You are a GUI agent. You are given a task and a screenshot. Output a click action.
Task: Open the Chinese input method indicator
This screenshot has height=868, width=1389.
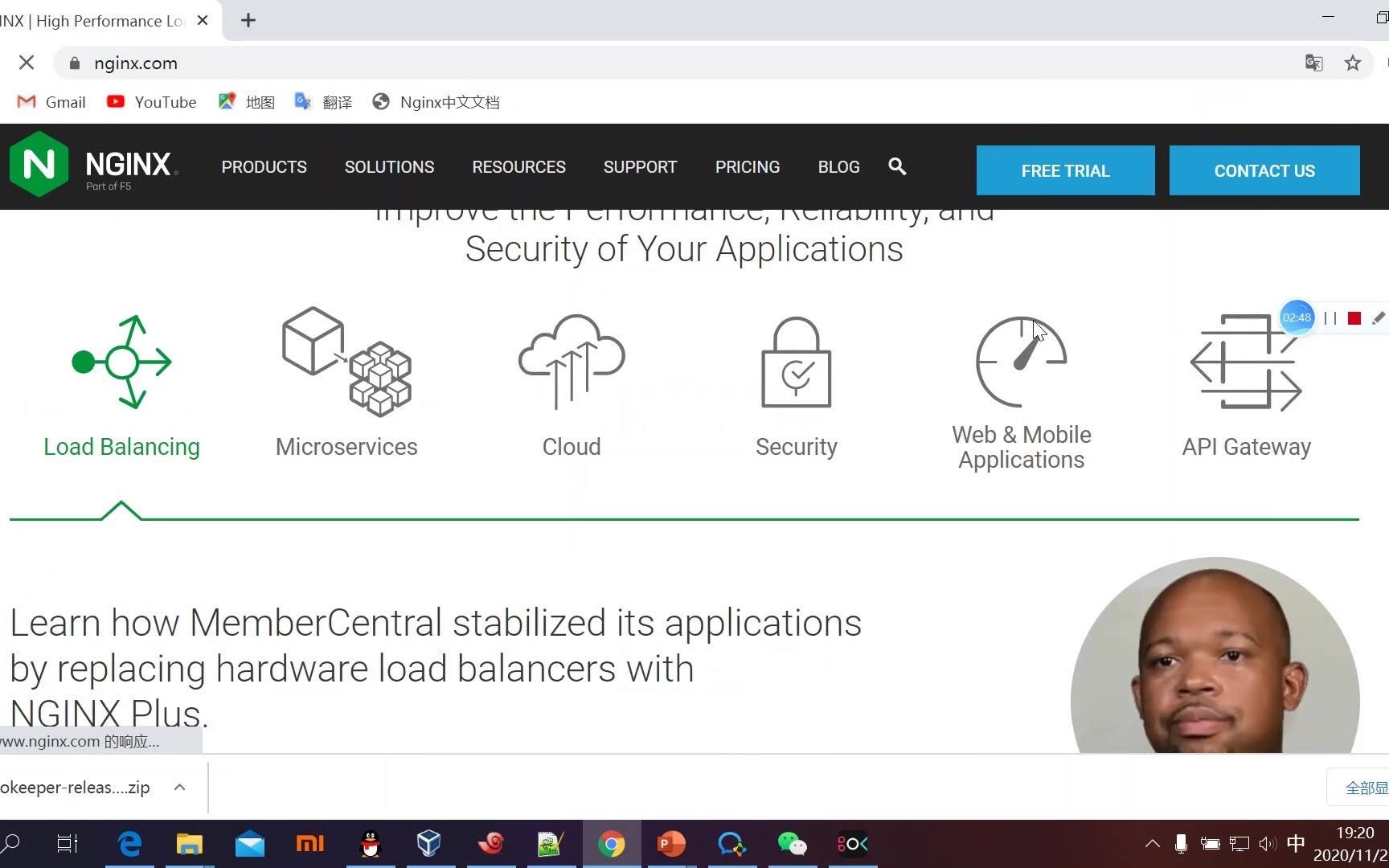[1295, 844]
